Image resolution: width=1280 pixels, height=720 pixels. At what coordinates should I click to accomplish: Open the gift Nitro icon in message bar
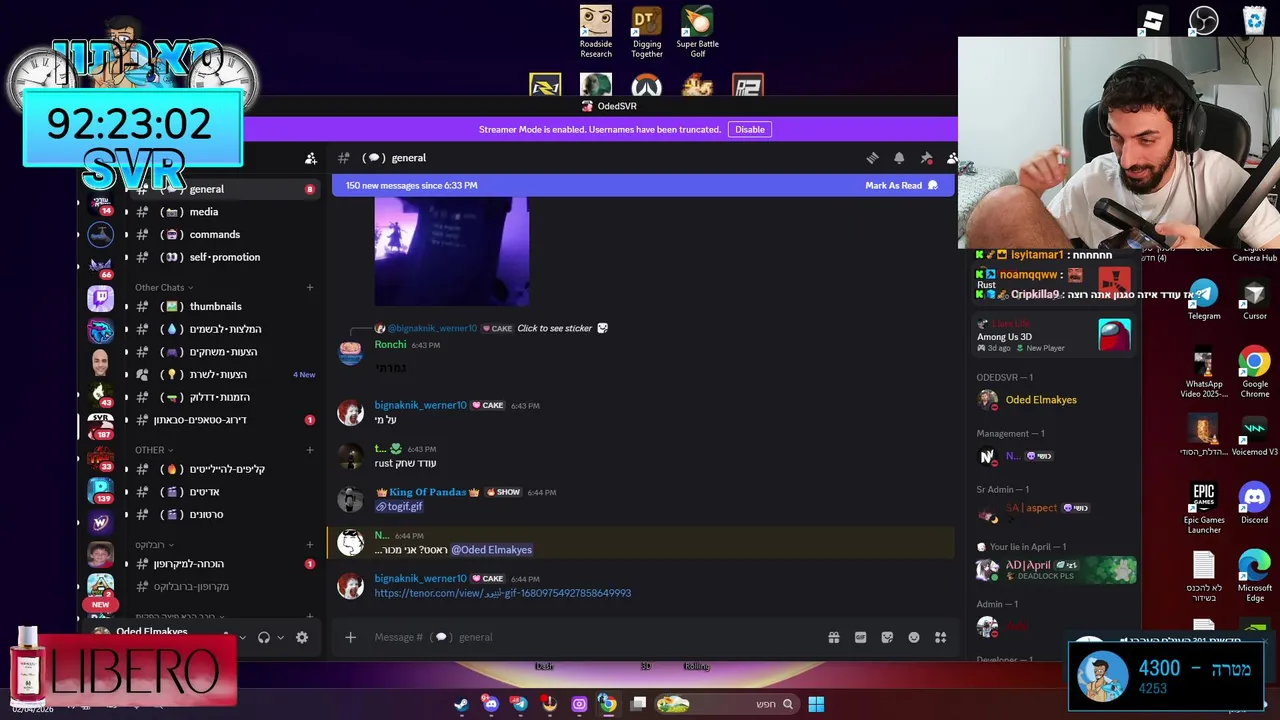[833, 637]
